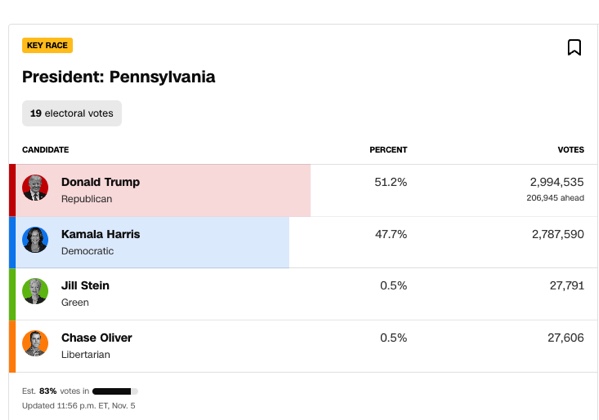Click Jill Stein's circular portrait
The width and height of the screenshot is (599, 420).
pos(35,291)
